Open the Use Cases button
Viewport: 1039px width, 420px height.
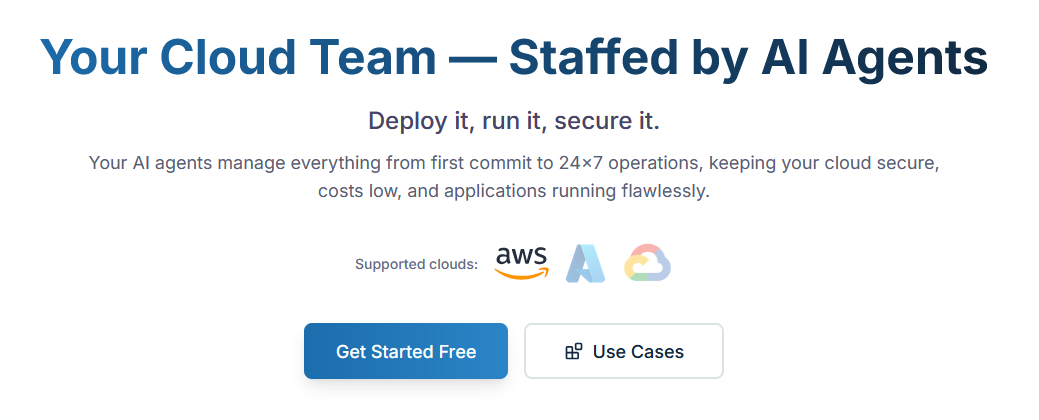pyautogui.click(x=623, y=352)
